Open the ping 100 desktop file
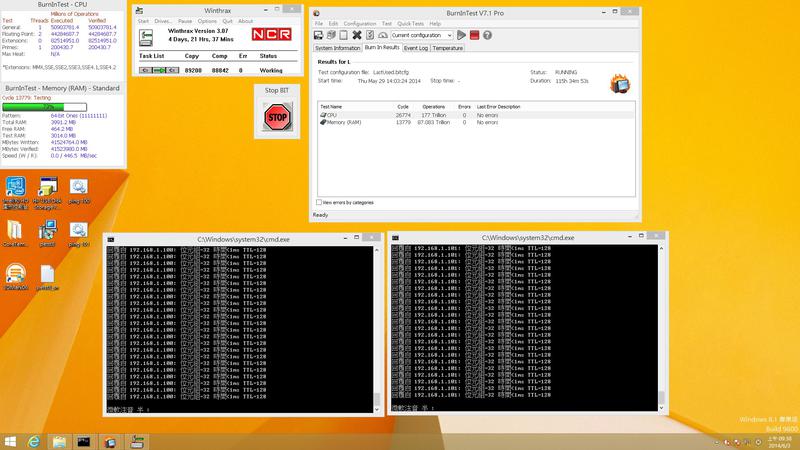 [x=79, y=192]
